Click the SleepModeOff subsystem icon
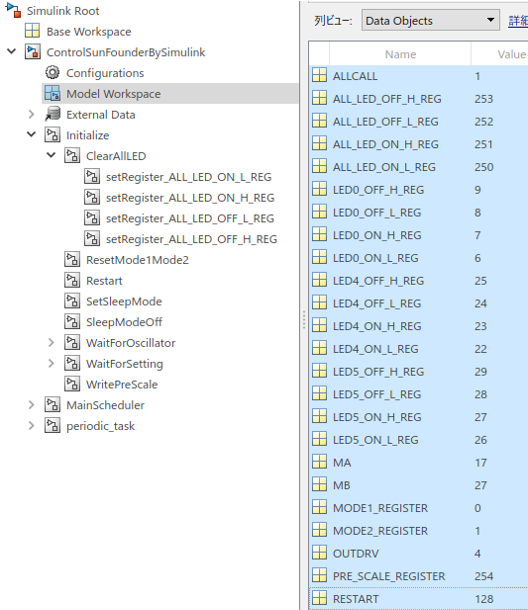 (72, 322)
